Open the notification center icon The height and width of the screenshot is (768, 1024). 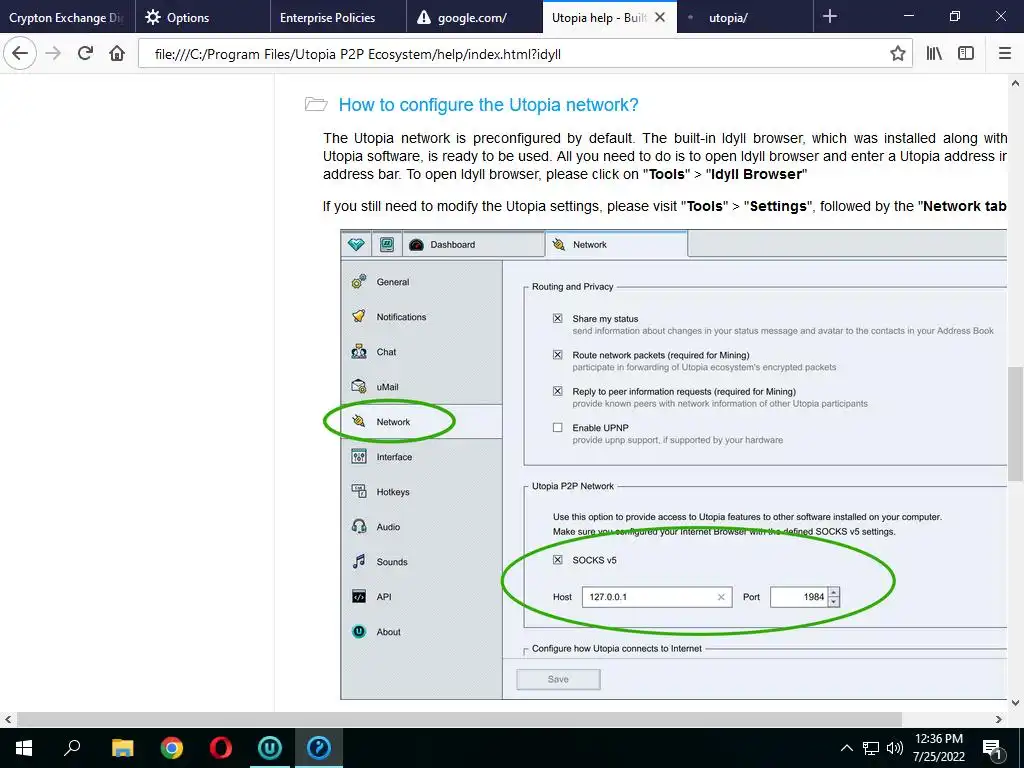[x=992, y=748]
